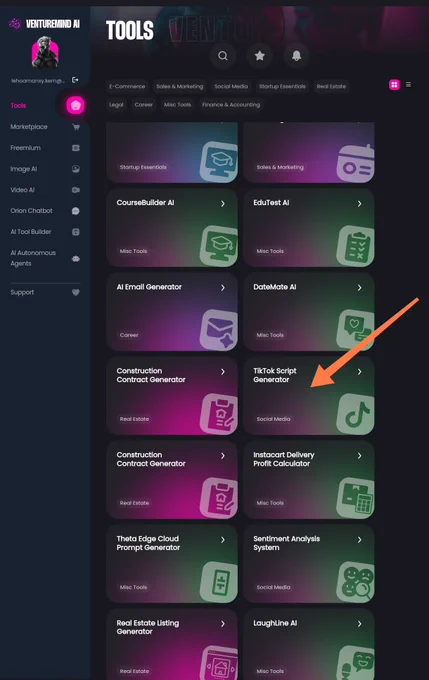Expand CourseBuilder AI card chevron

[x=223, y=203]
